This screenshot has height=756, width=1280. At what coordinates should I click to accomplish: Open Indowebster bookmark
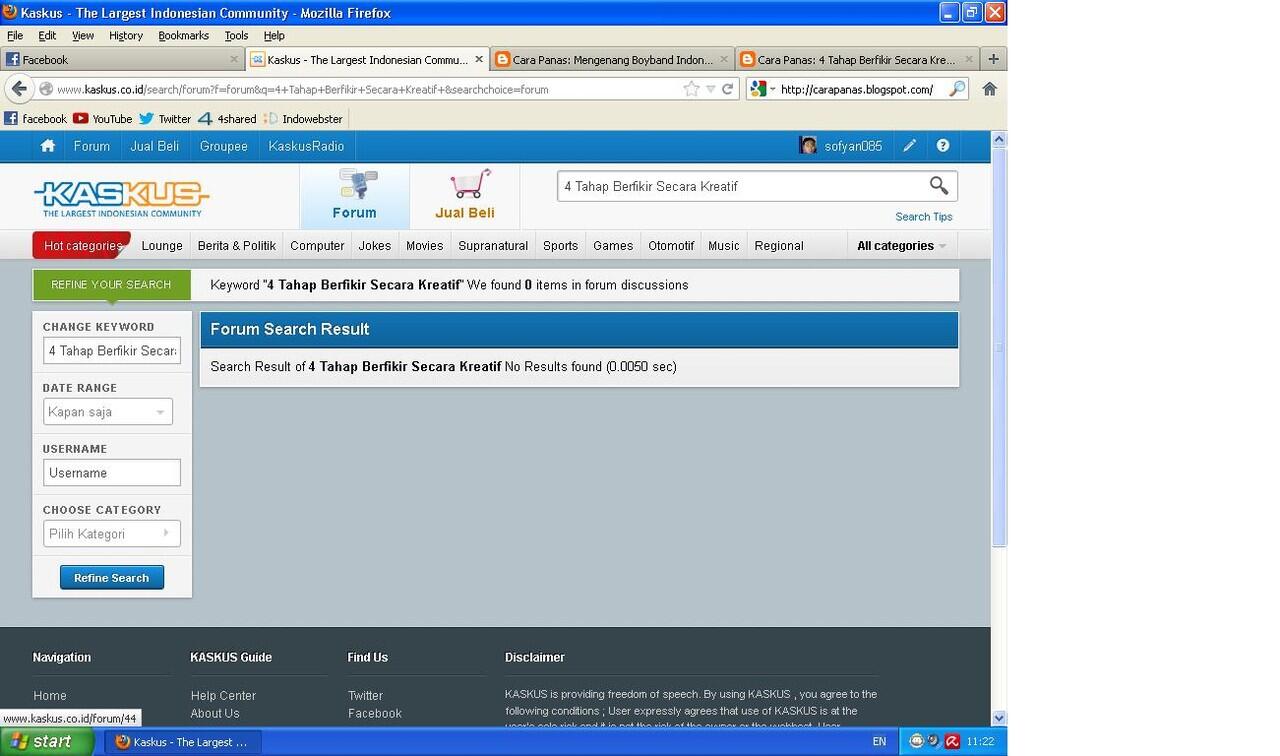click(x=303, y=119)
